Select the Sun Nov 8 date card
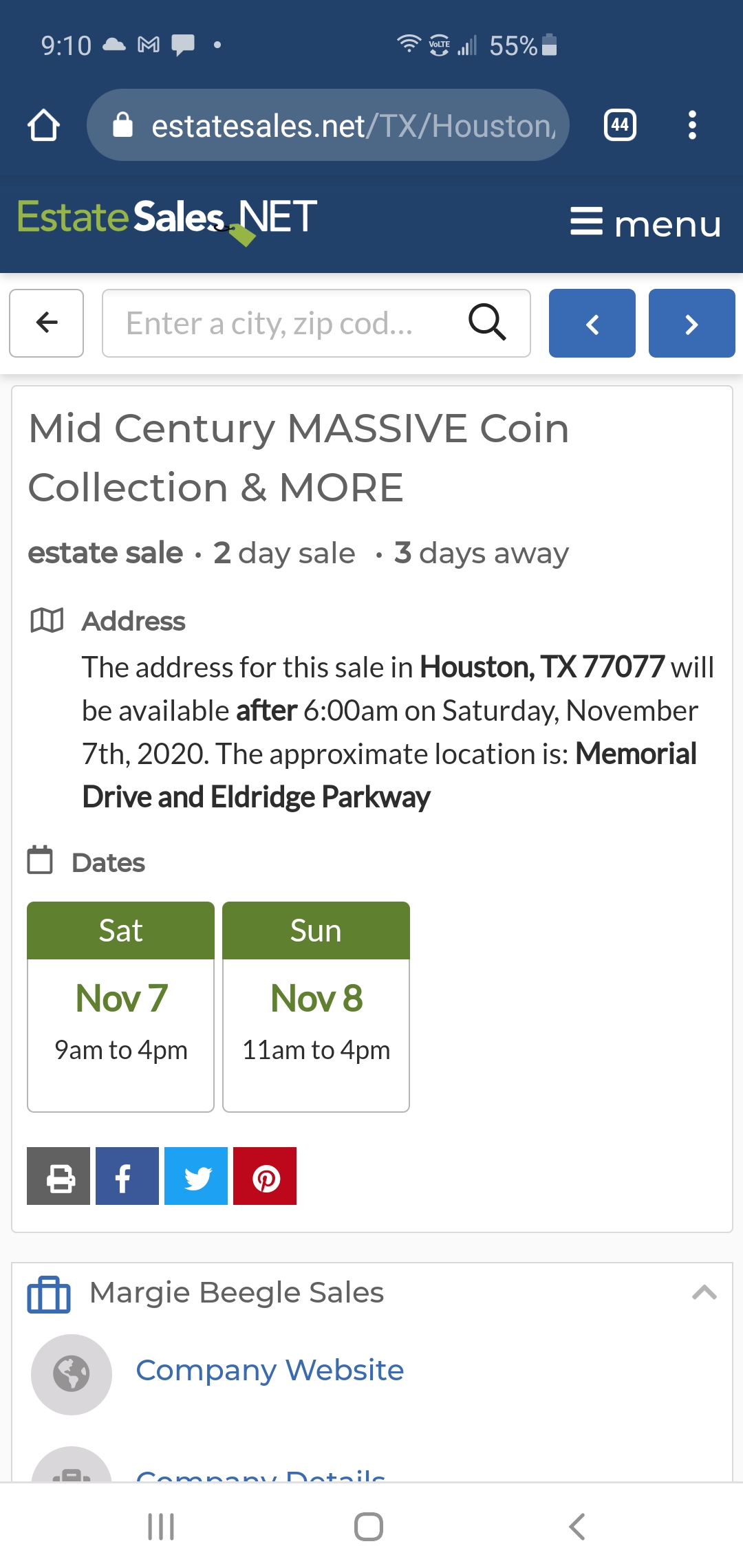Viewport: 743px width, 1568px height. tap(316, 1007)
